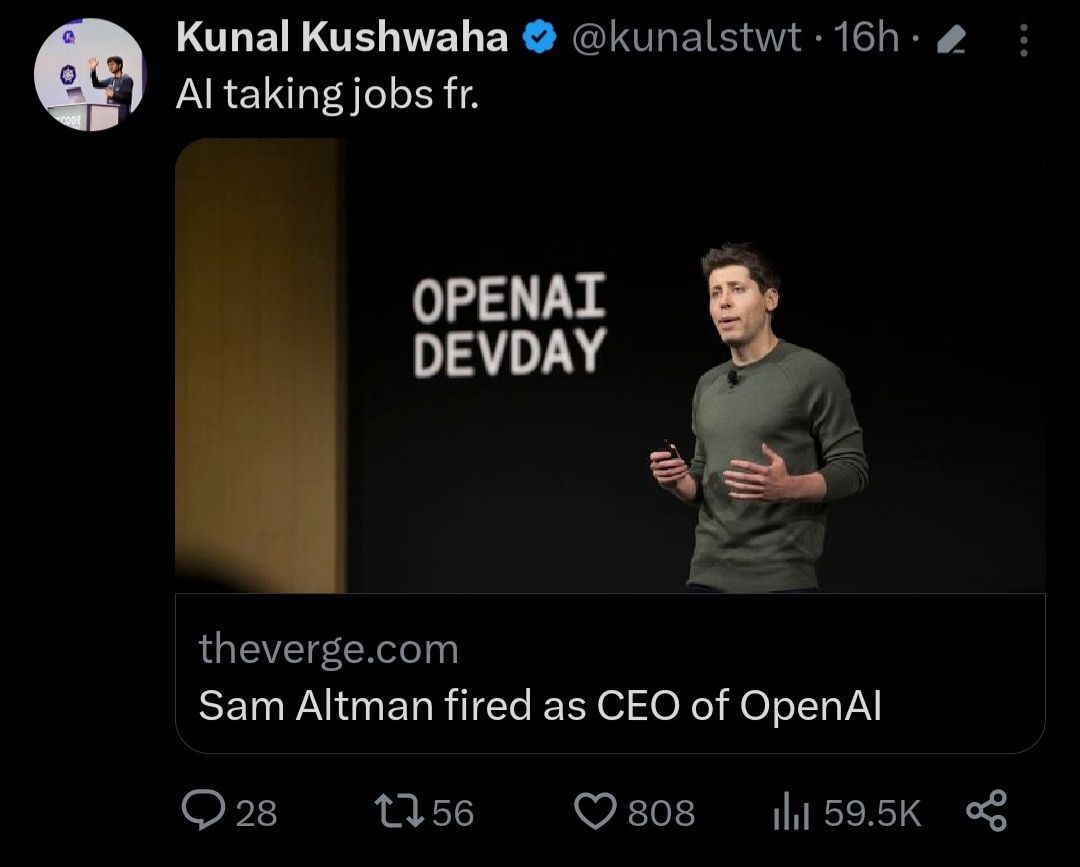Click the reply speech bubble icon

(x=205, y=810)
